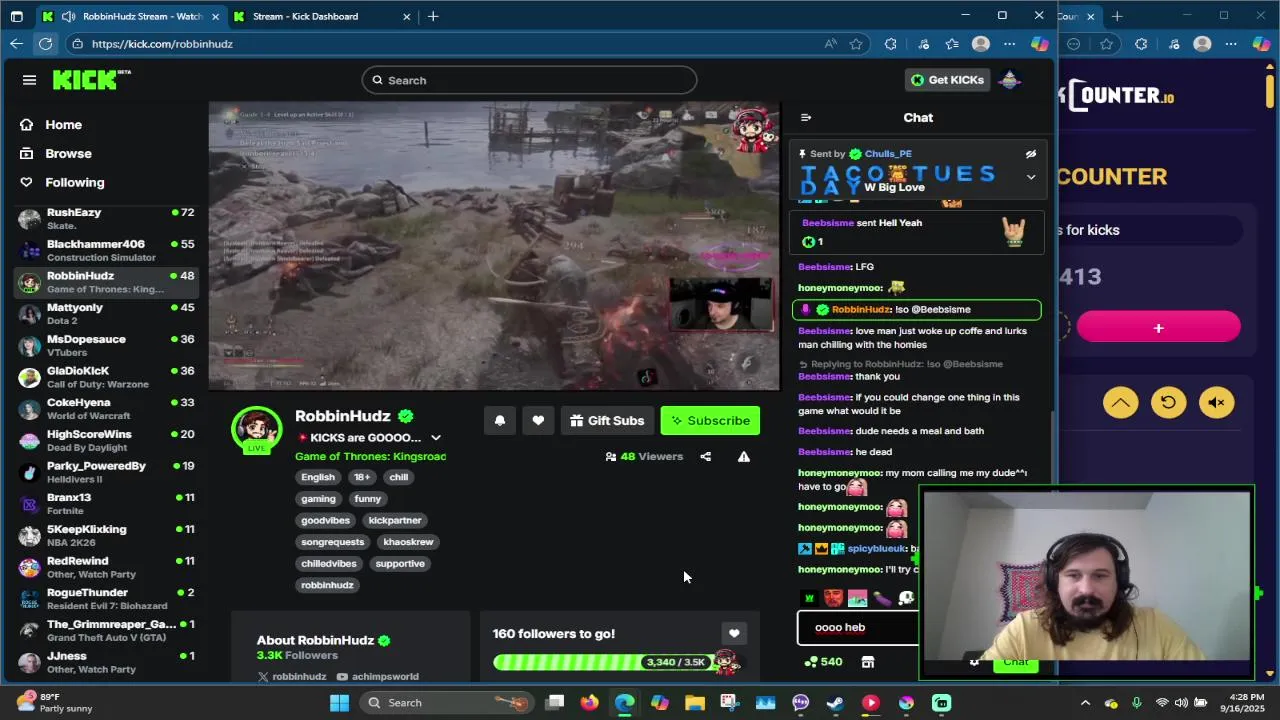
Task: Open the tab actions menu
Action: point(16,16)
